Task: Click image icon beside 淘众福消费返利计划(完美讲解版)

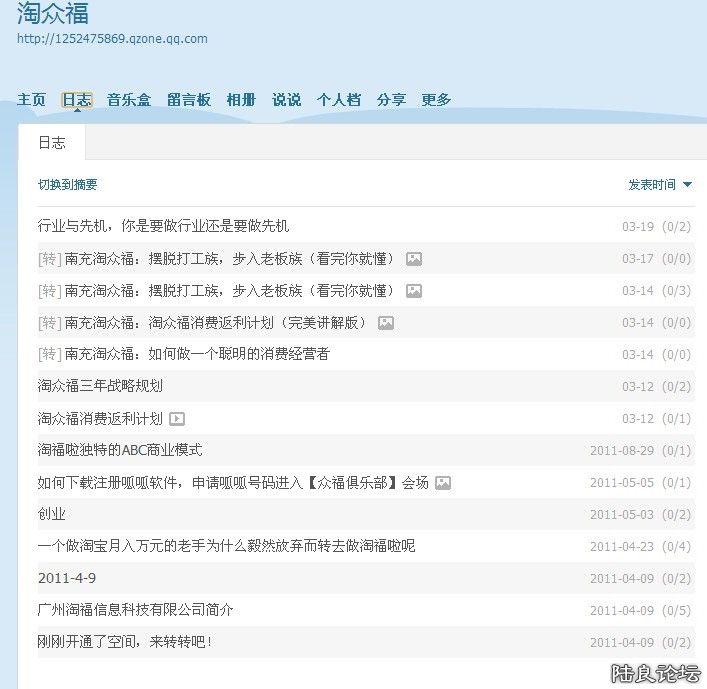Action: (x=386, y=323)
